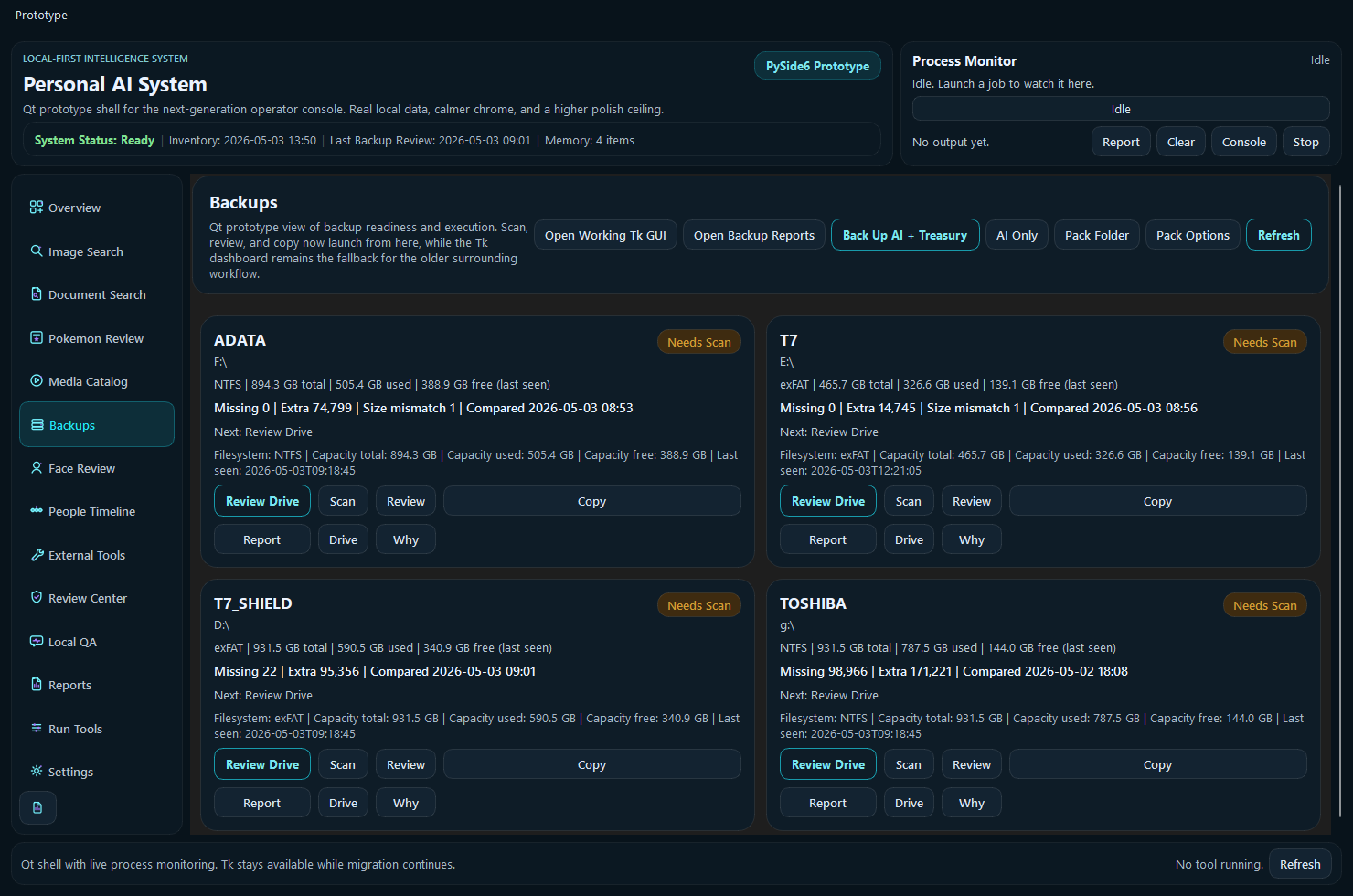
Task: Open Pack Options
Action: 1193,235
